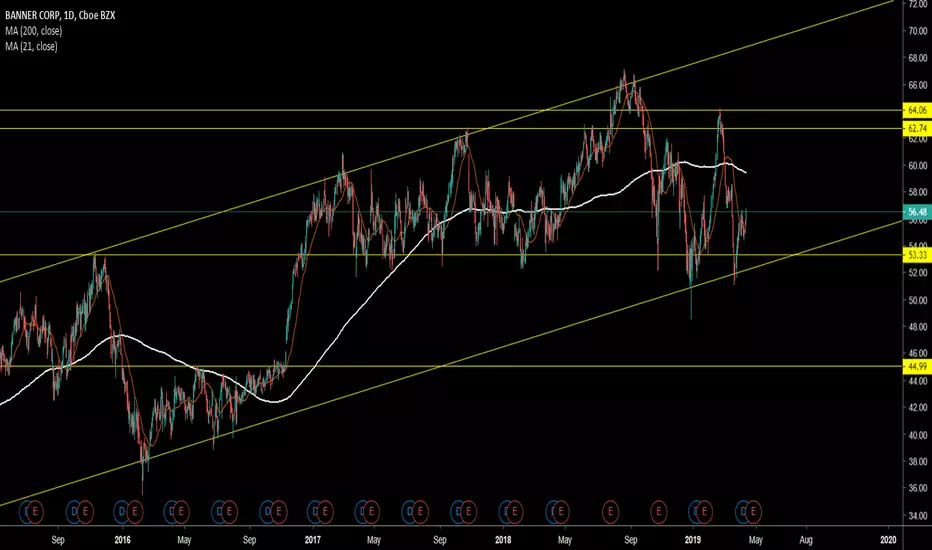Open the lone earnings marker for October 2018

[x=659, y=511]
